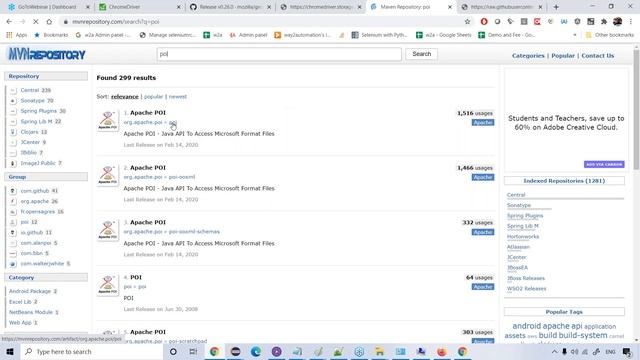Open the browser home page icon

[49, 22]
